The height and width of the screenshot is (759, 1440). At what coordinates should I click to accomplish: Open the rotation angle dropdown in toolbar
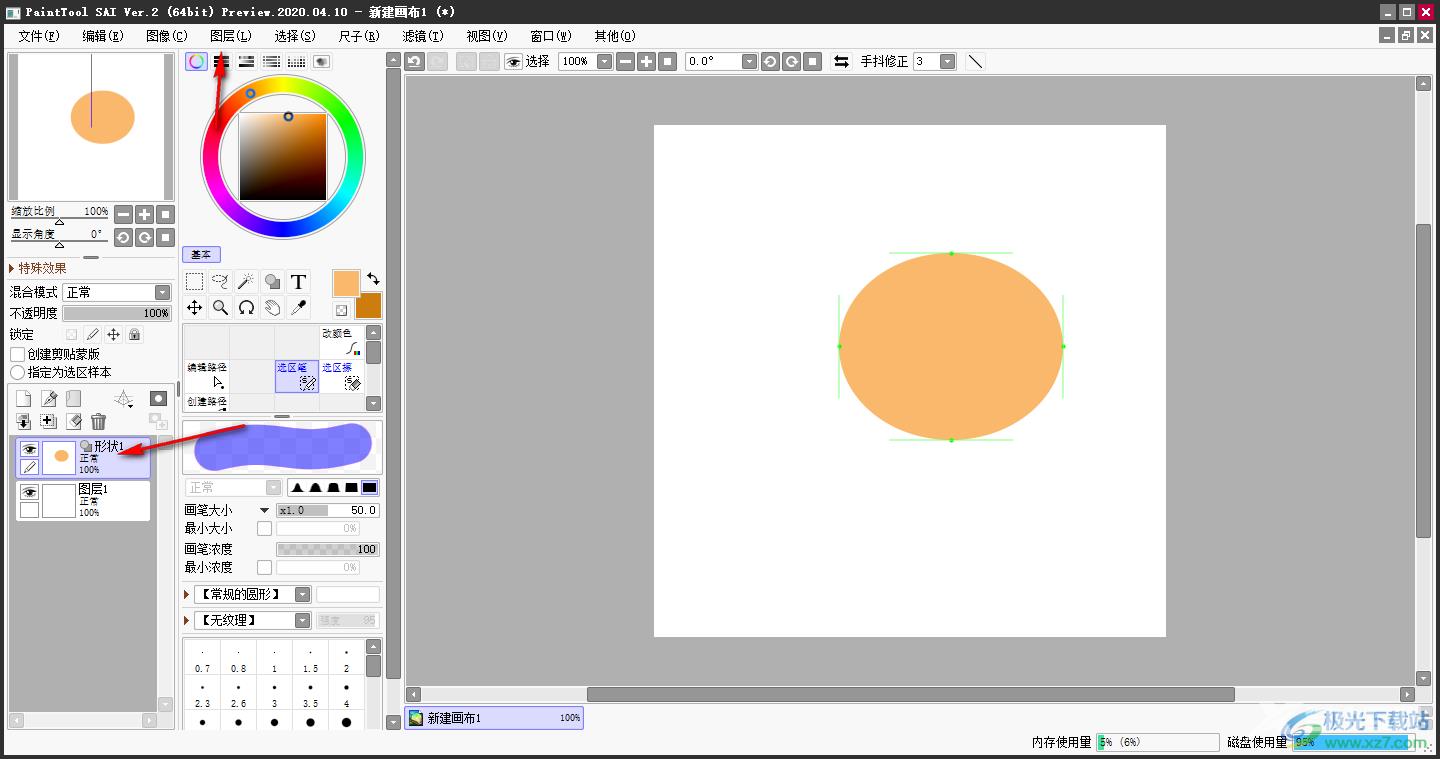[749, 61]
